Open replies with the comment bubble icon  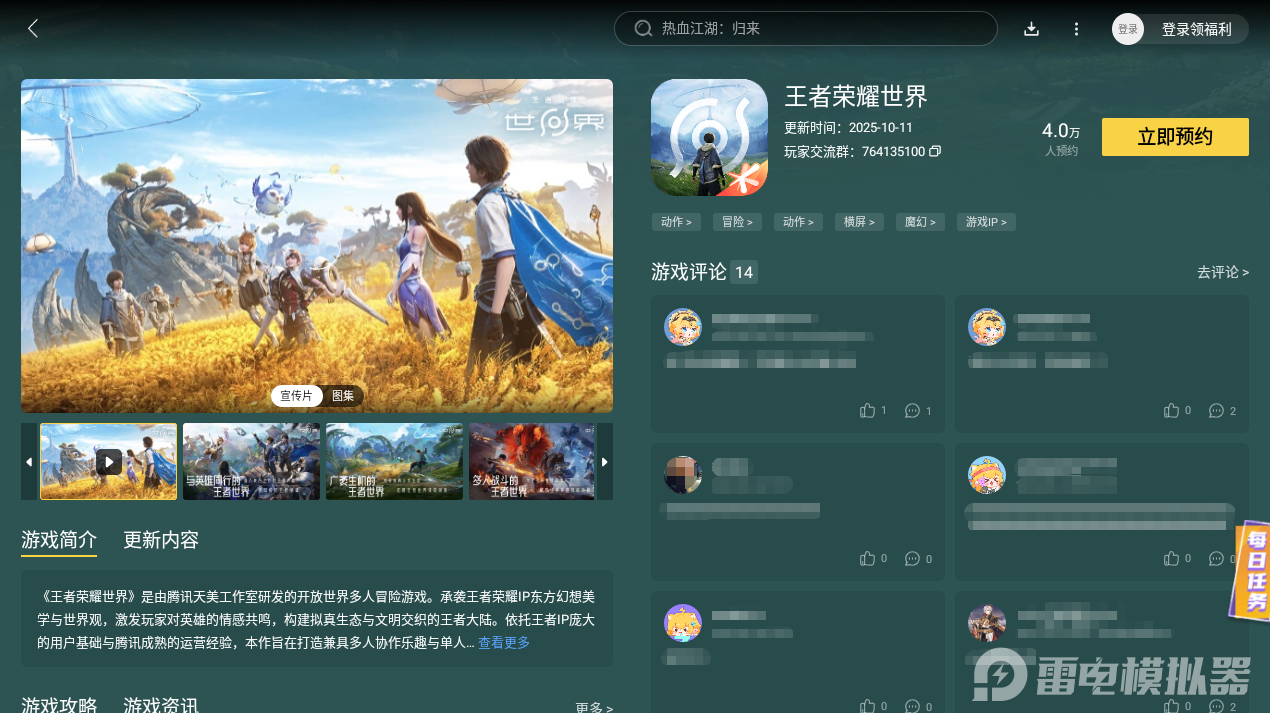[x=911, y=410]
